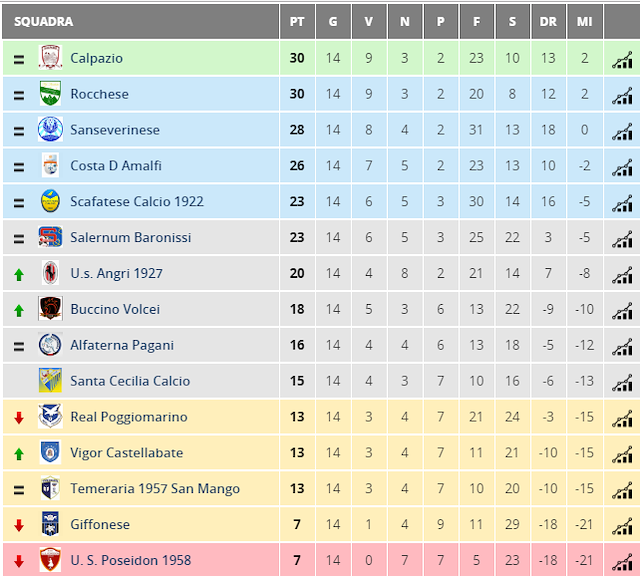Open the Alfaterna Pagani team link
The height and width of the screenshot is (576, 640).
click(x=122, y=345)
